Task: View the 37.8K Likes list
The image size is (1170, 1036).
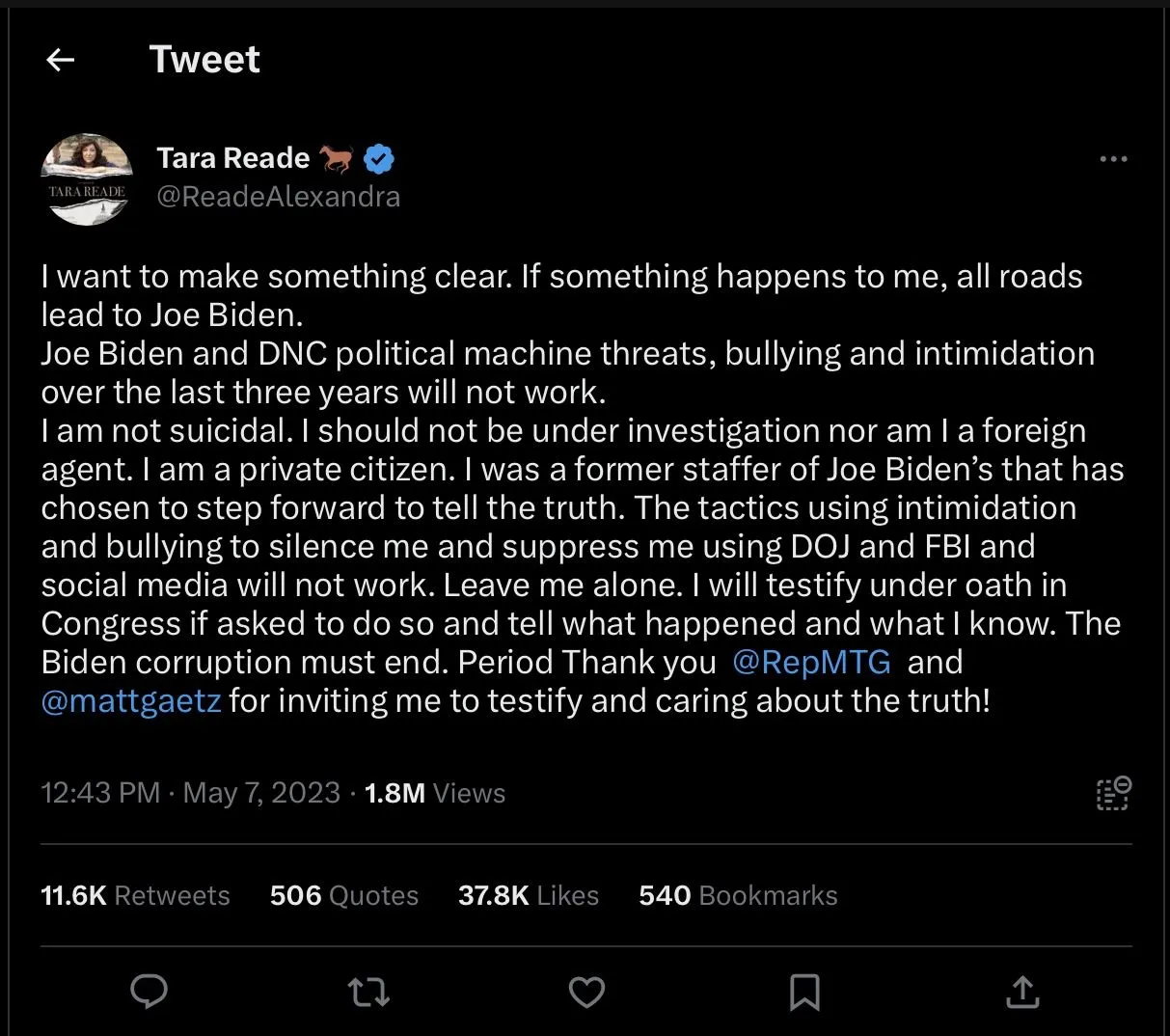Action: [528, 895]
